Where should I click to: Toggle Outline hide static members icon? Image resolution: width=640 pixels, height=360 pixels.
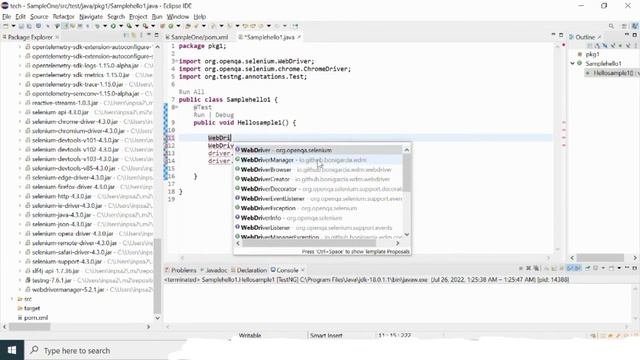tap(612, 46)
